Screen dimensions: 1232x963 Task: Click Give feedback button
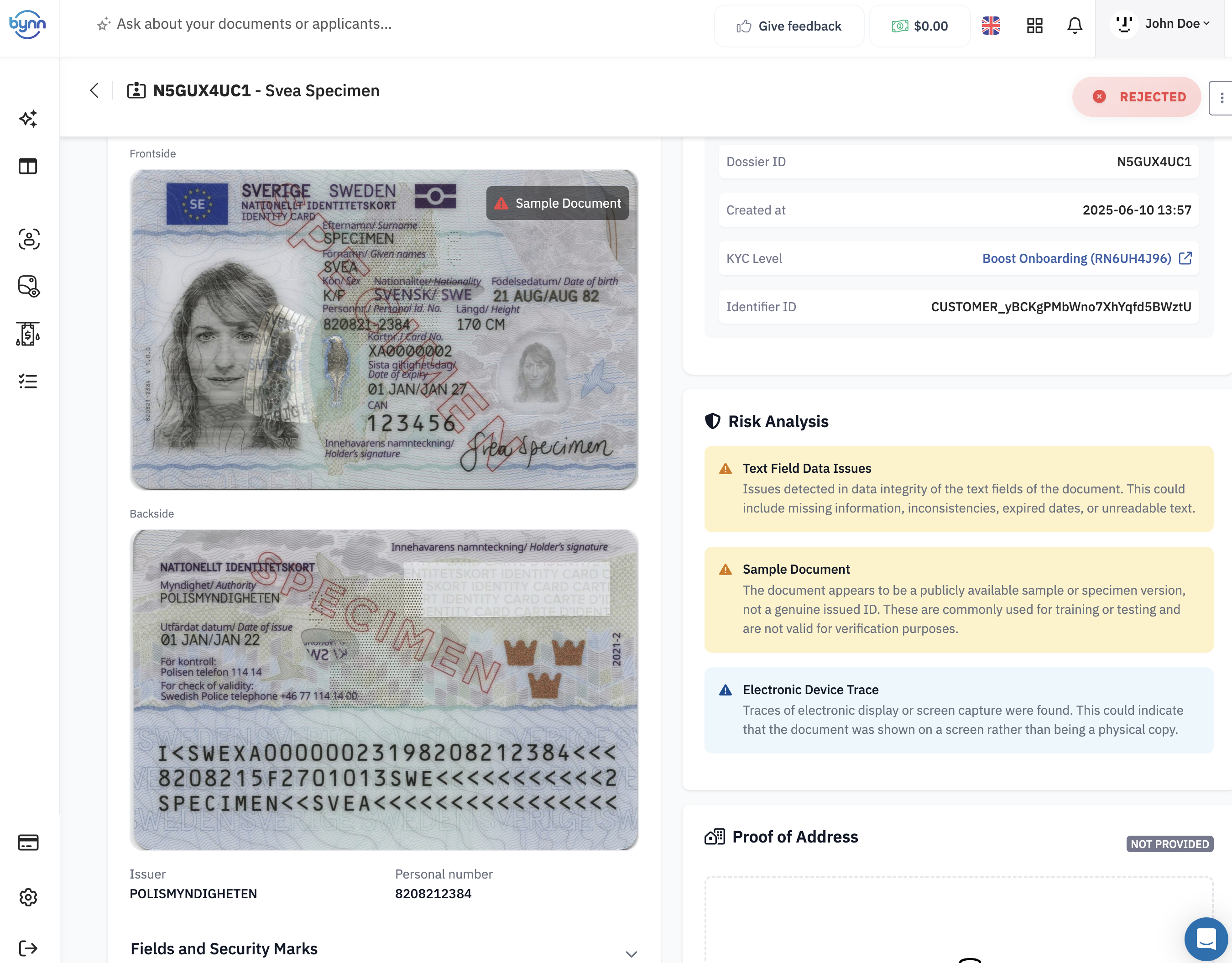(788, 26)
